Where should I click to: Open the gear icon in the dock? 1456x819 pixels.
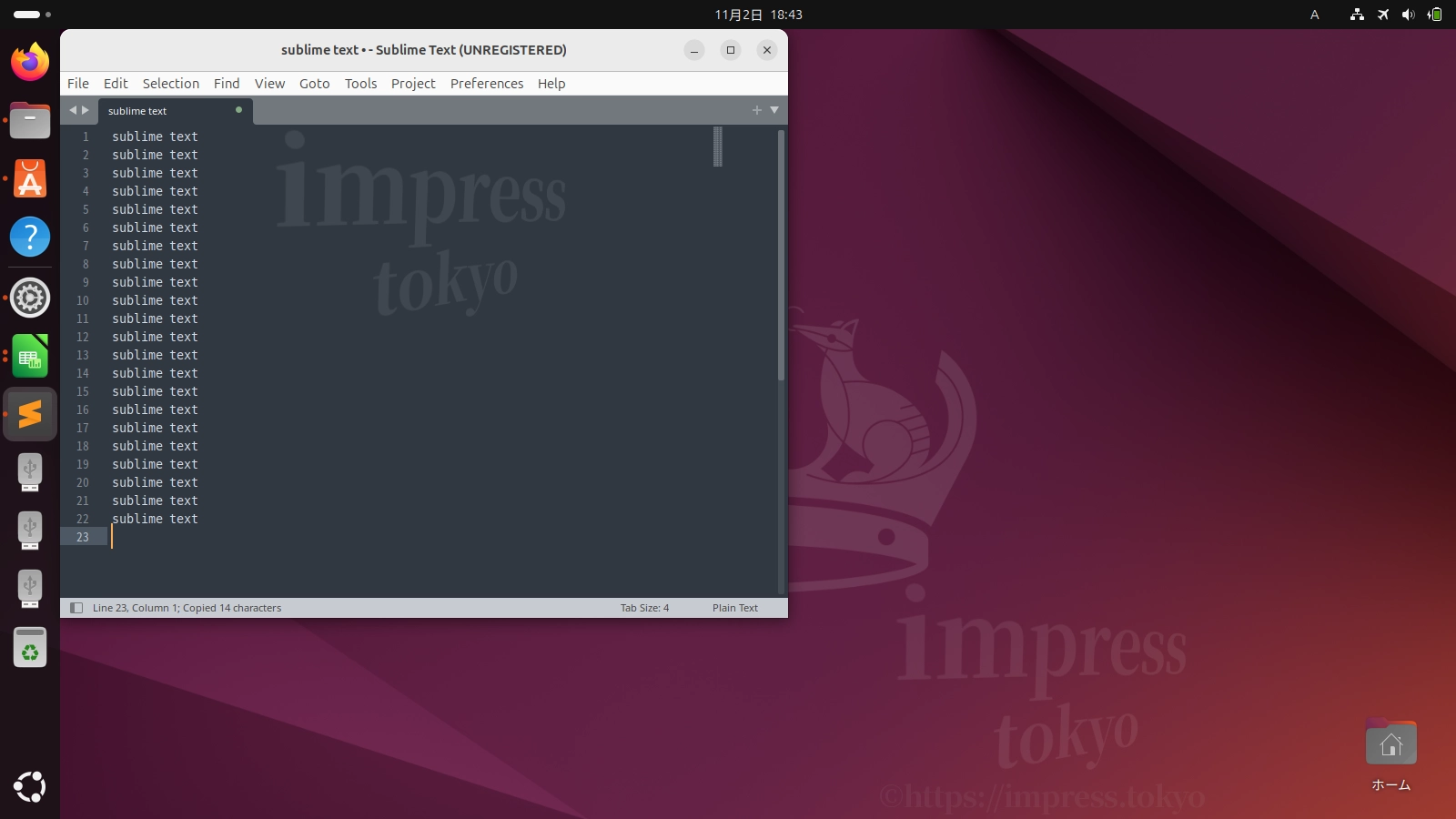click(x=30, y=298)
